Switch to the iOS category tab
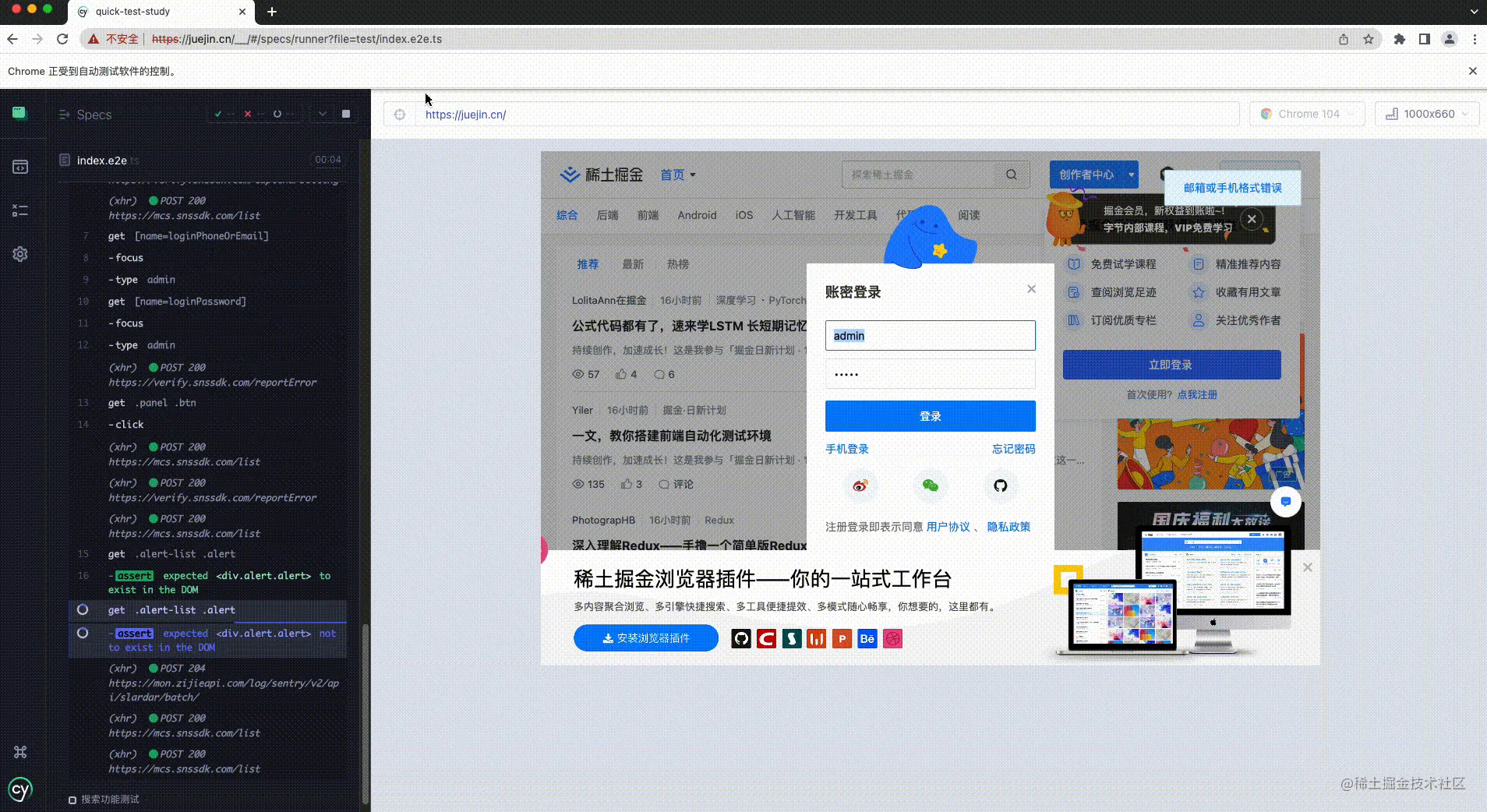Viewport: 1487px width, 812px height. tap(744, 215)
